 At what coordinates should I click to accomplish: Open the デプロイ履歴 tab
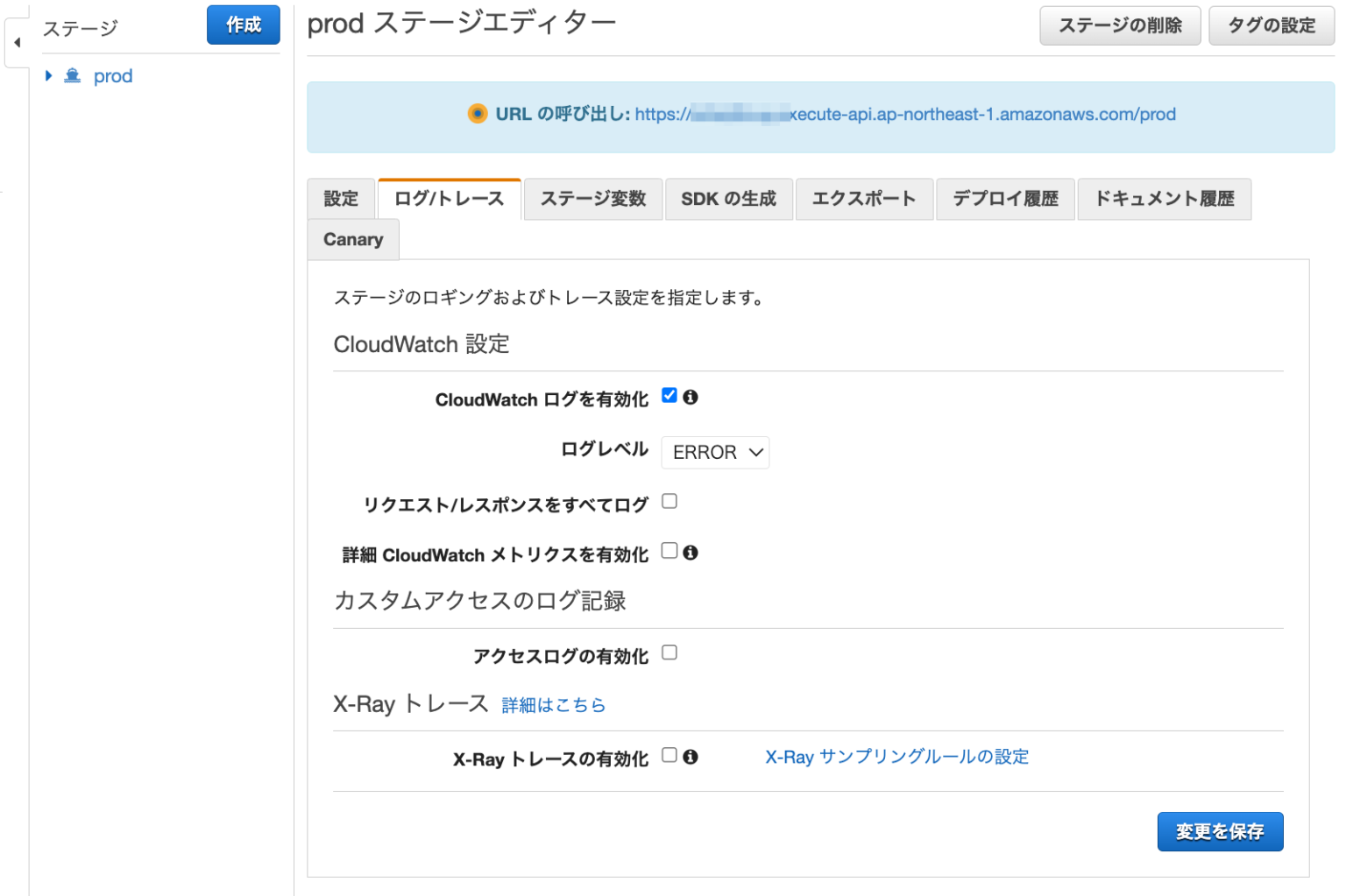1005,199
